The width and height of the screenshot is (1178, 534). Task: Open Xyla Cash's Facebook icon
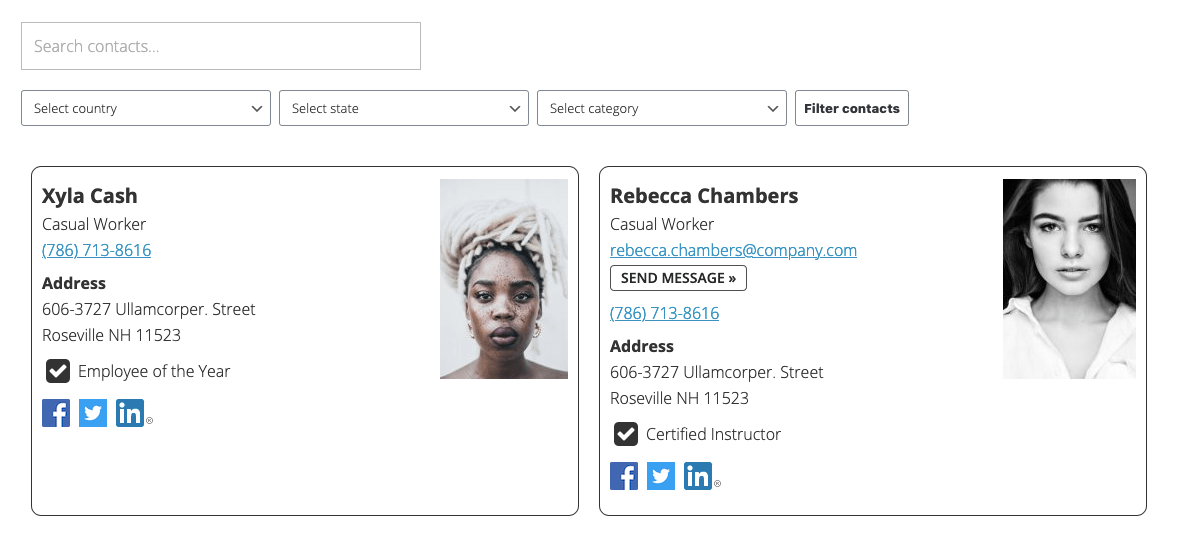coord(56,413)
